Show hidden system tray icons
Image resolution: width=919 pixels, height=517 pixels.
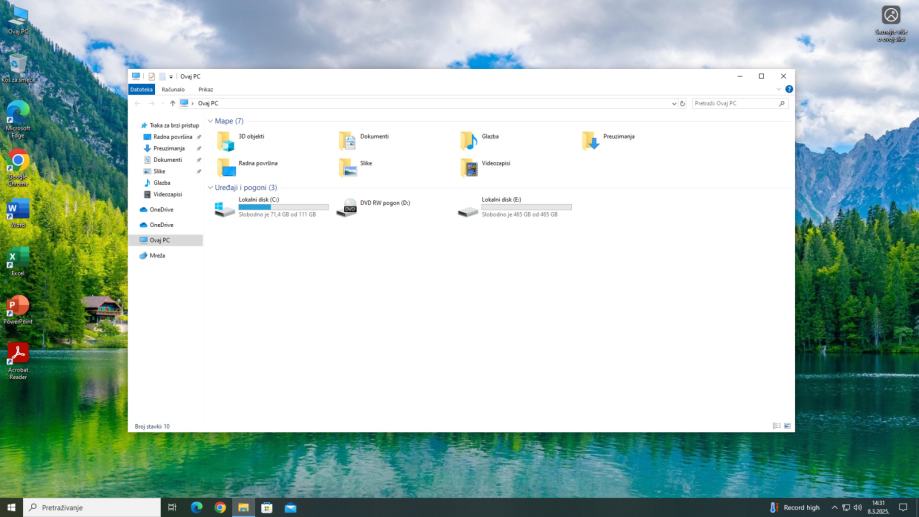[x=834, y=508]
